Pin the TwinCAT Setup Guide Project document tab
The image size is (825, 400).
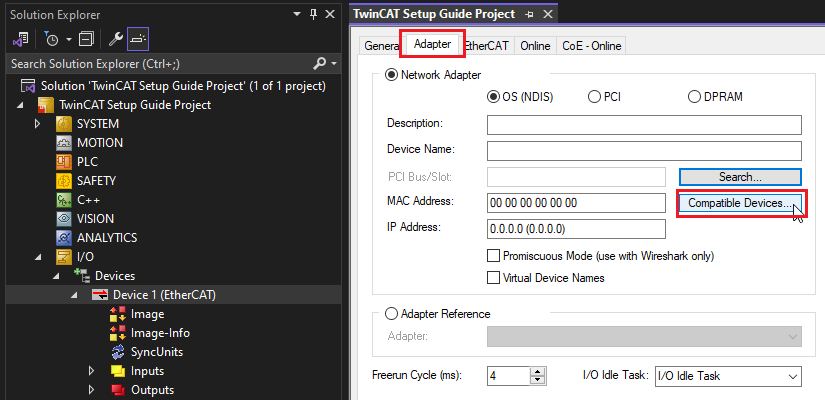529,15
